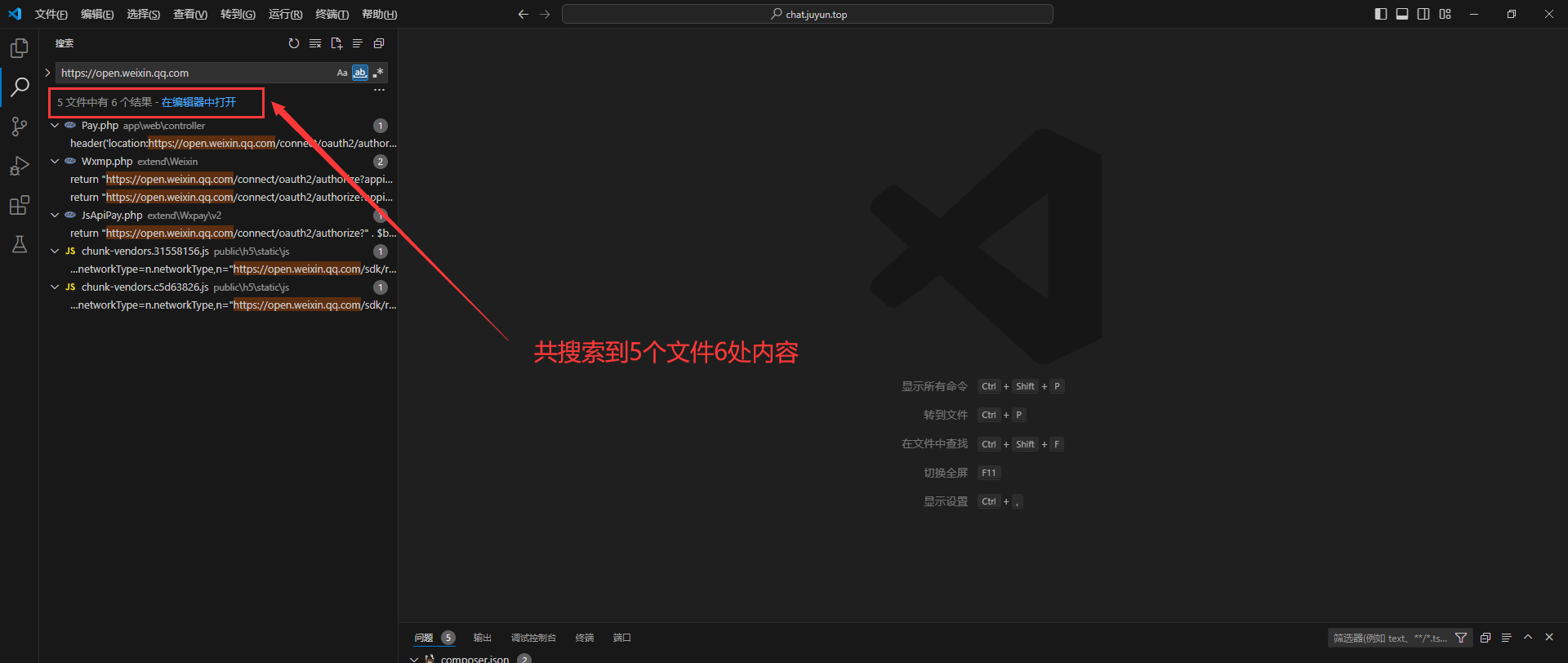Screen dimensions: 1568x663
Task: Collapse chunk-vendors.31558156.js results
Action: click(55, 251)
